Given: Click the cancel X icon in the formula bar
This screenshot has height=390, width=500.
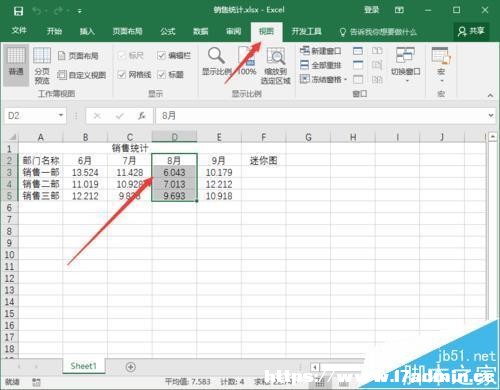Looking at the screenshot, I should click(97, 116).
